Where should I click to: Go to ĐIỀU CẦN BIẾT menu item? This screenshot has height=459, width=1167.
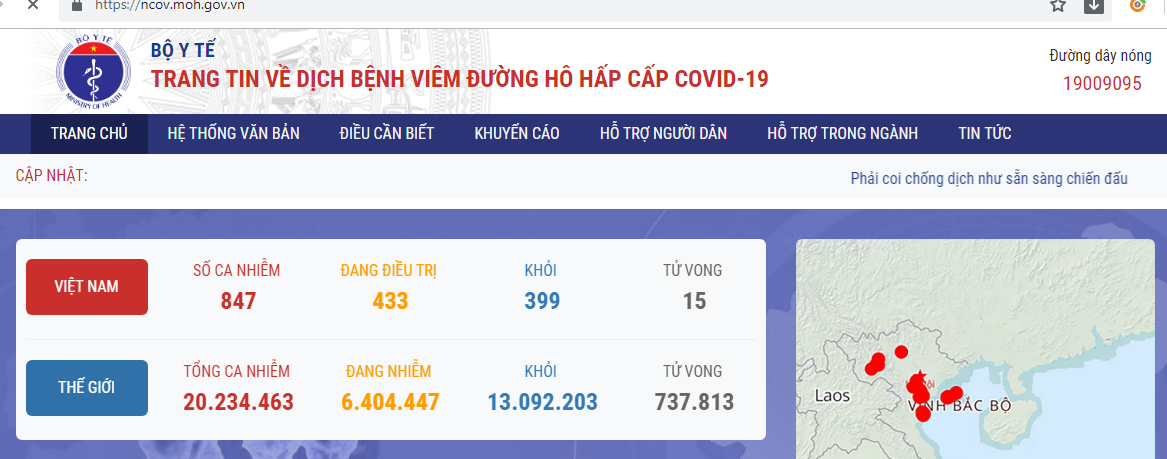(x=386, y=134)
